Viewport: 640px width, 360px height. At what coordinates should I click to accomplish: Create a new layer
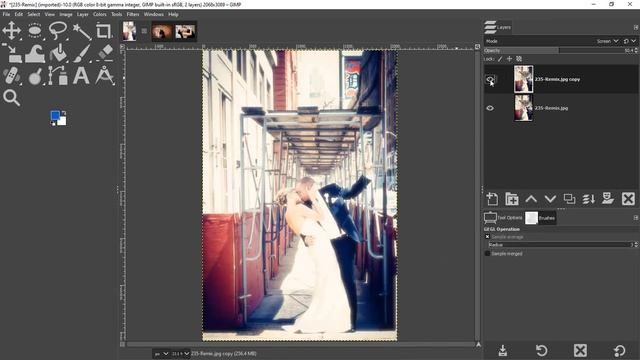[492, 199]
